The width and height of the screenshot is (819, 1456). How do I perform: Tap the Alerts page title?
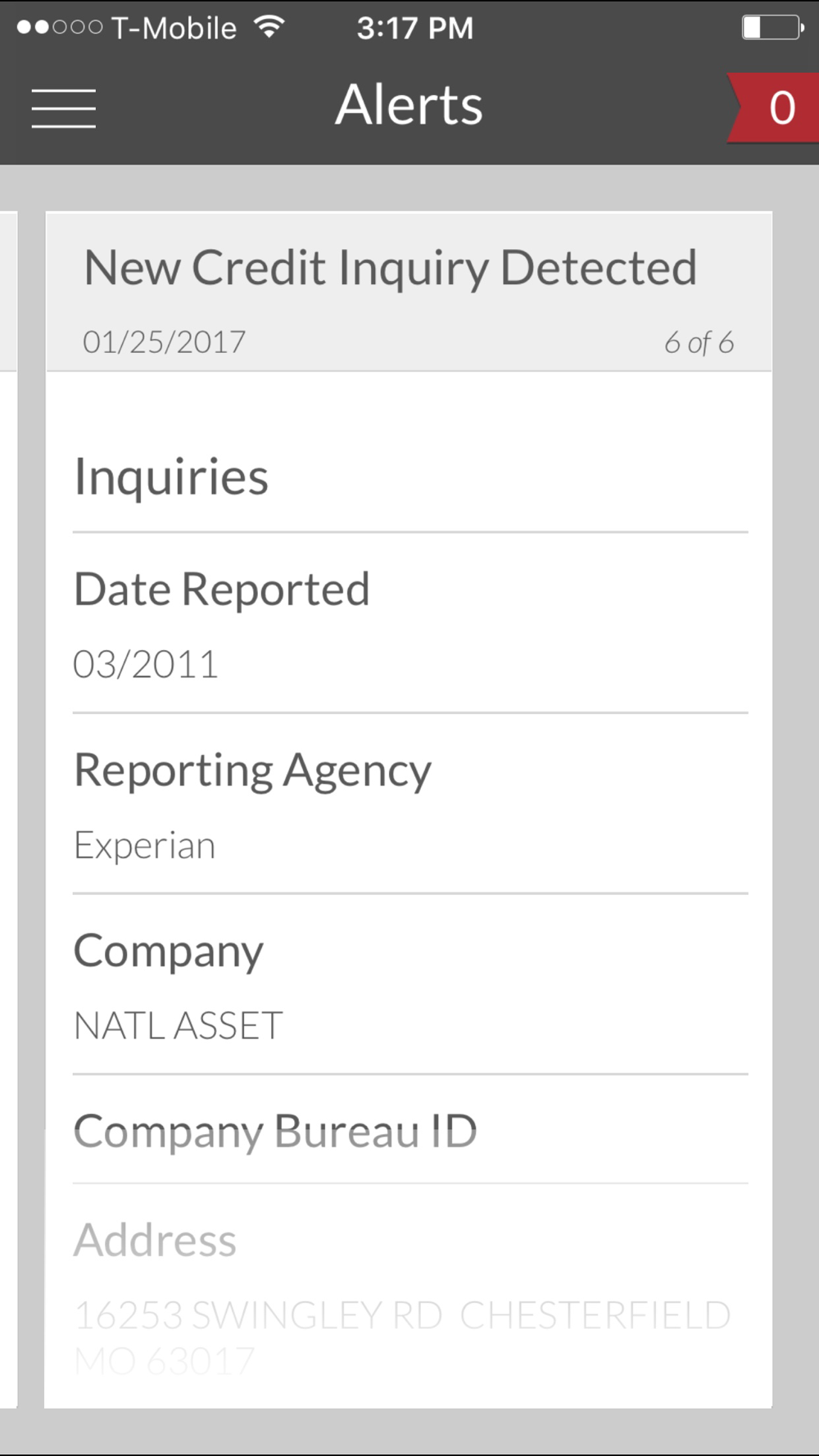(x=409, y=105)
